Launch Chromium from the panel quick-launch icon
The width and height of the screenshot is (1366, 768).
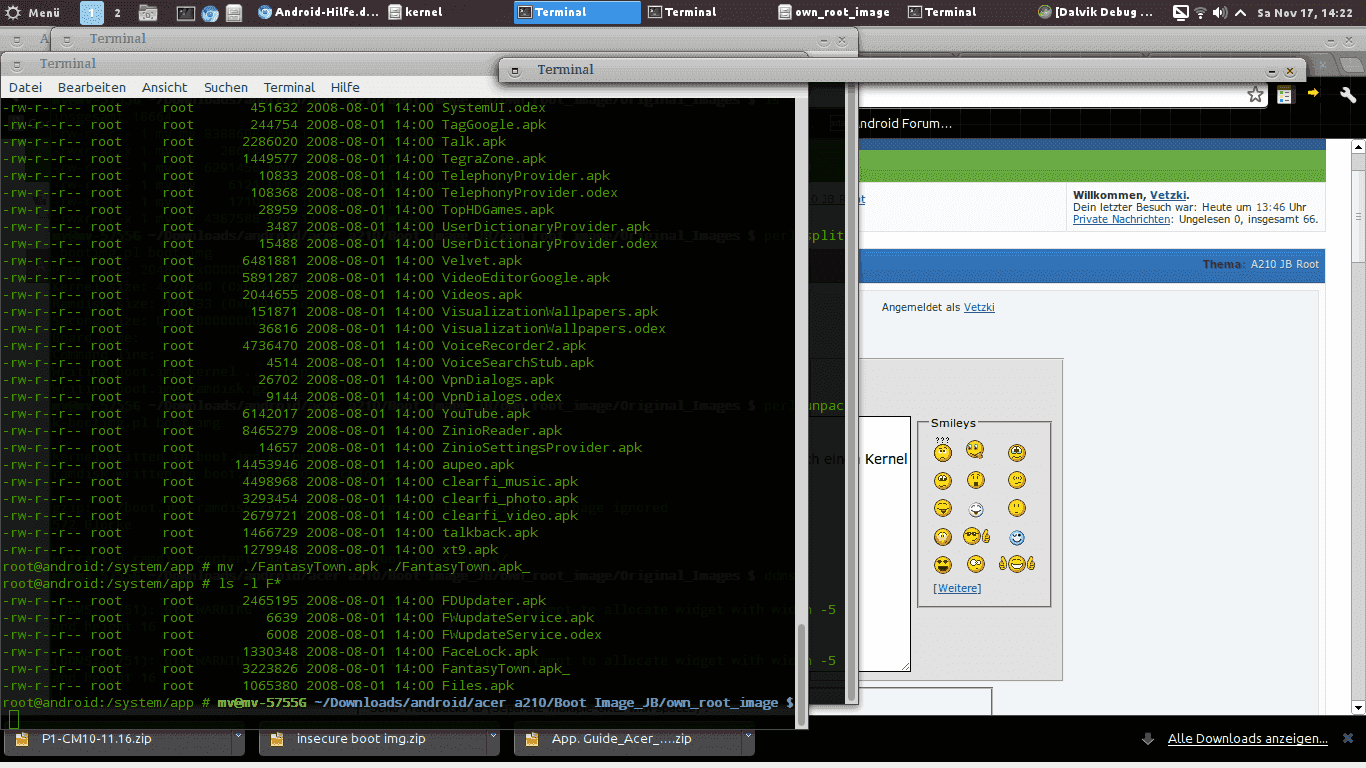209,13
